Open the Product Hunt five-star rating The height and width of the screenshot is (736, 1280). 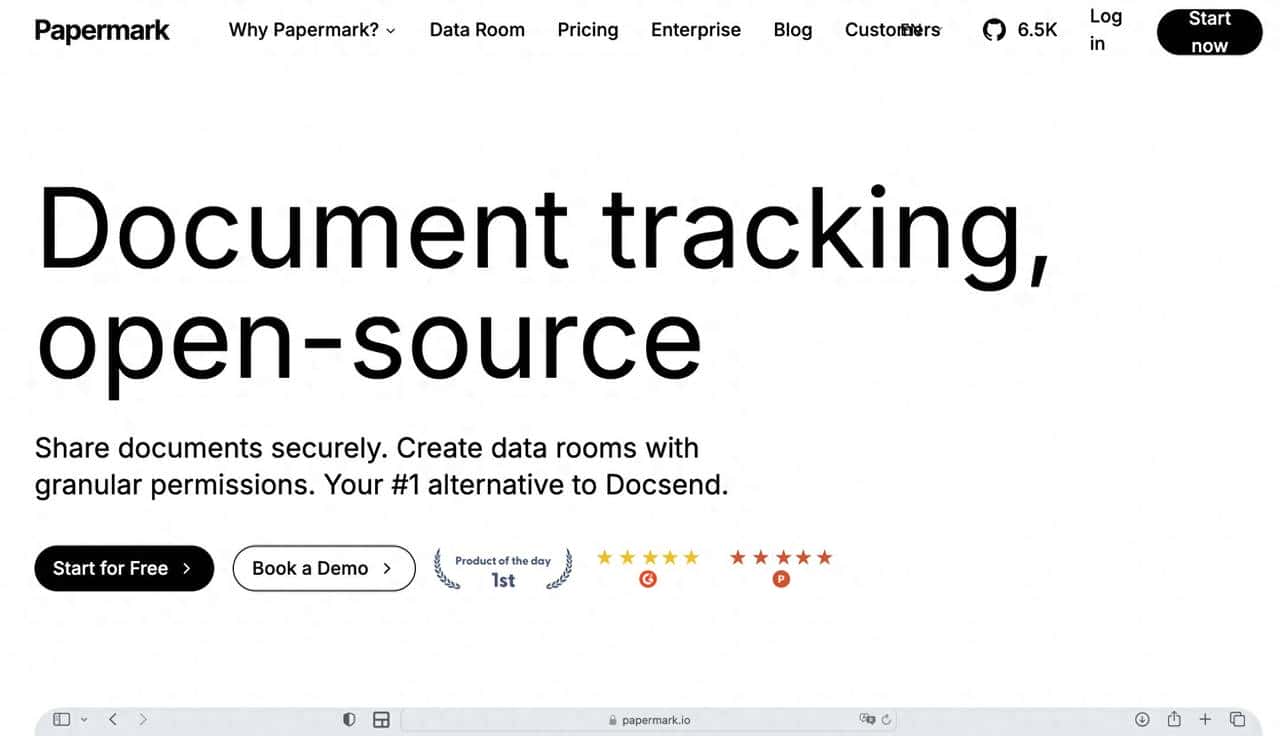(781, 567)
